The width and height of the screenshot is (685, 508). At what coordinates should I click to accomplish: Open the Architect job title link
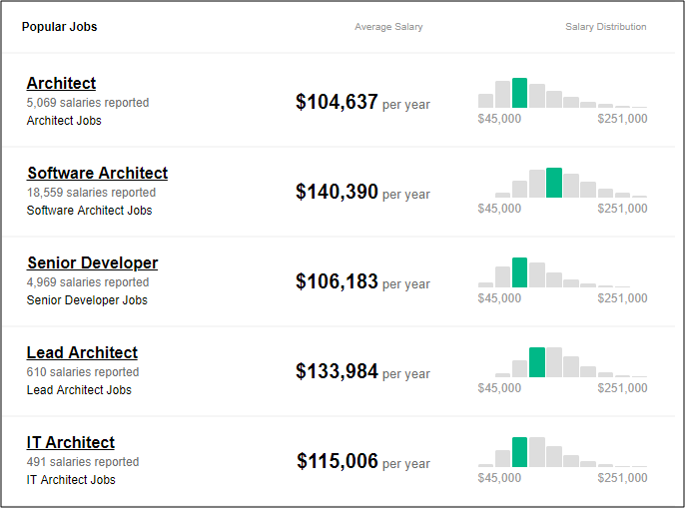[61, 83]
